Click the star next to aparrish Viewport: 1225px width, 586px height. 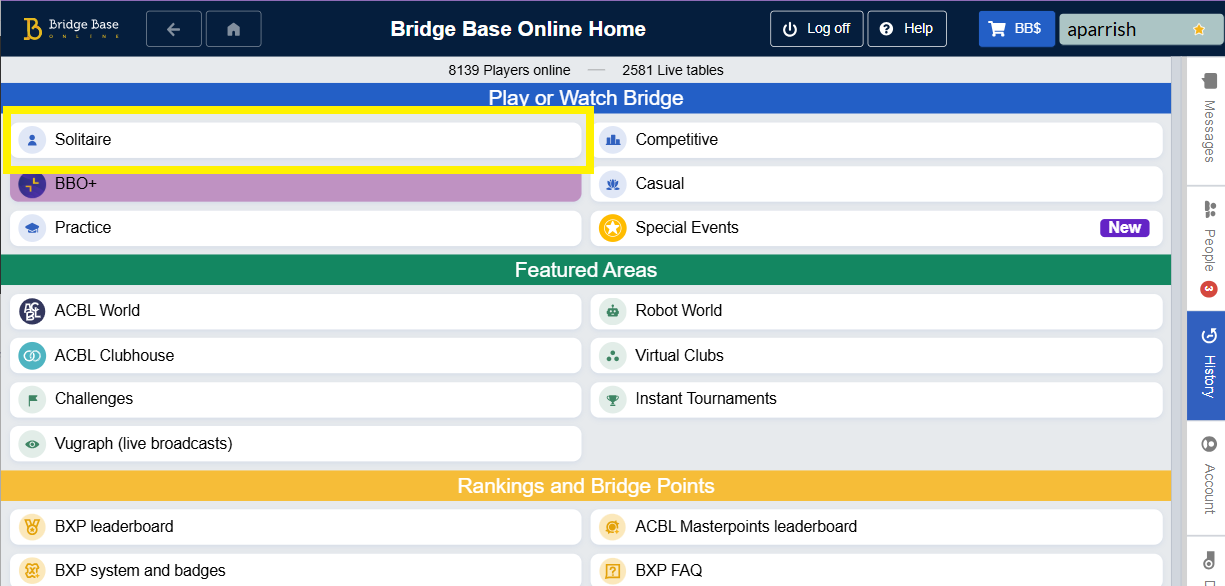(x=1199, y=30)
